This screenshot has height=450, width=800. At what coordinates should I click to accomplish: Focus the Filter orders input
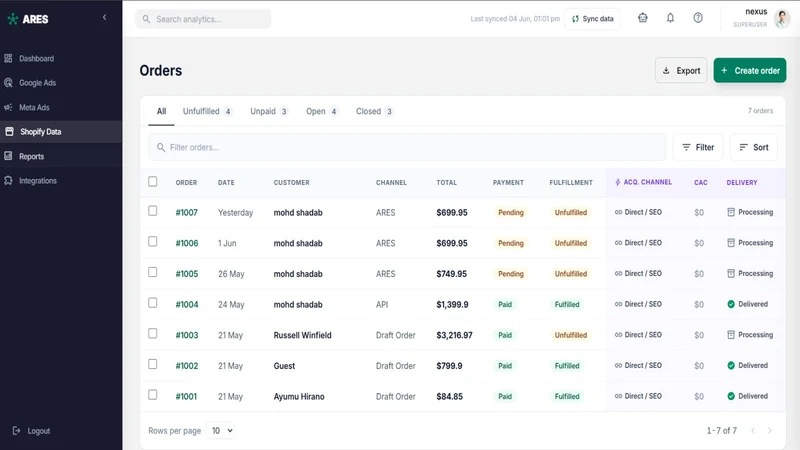tap(407, 147)
